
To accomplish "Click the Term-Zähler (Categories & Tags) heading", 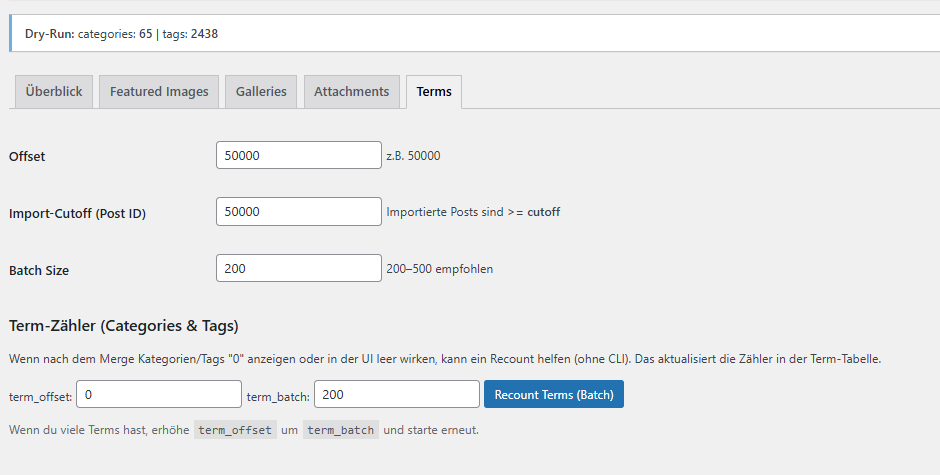I will tap(123, 325).
